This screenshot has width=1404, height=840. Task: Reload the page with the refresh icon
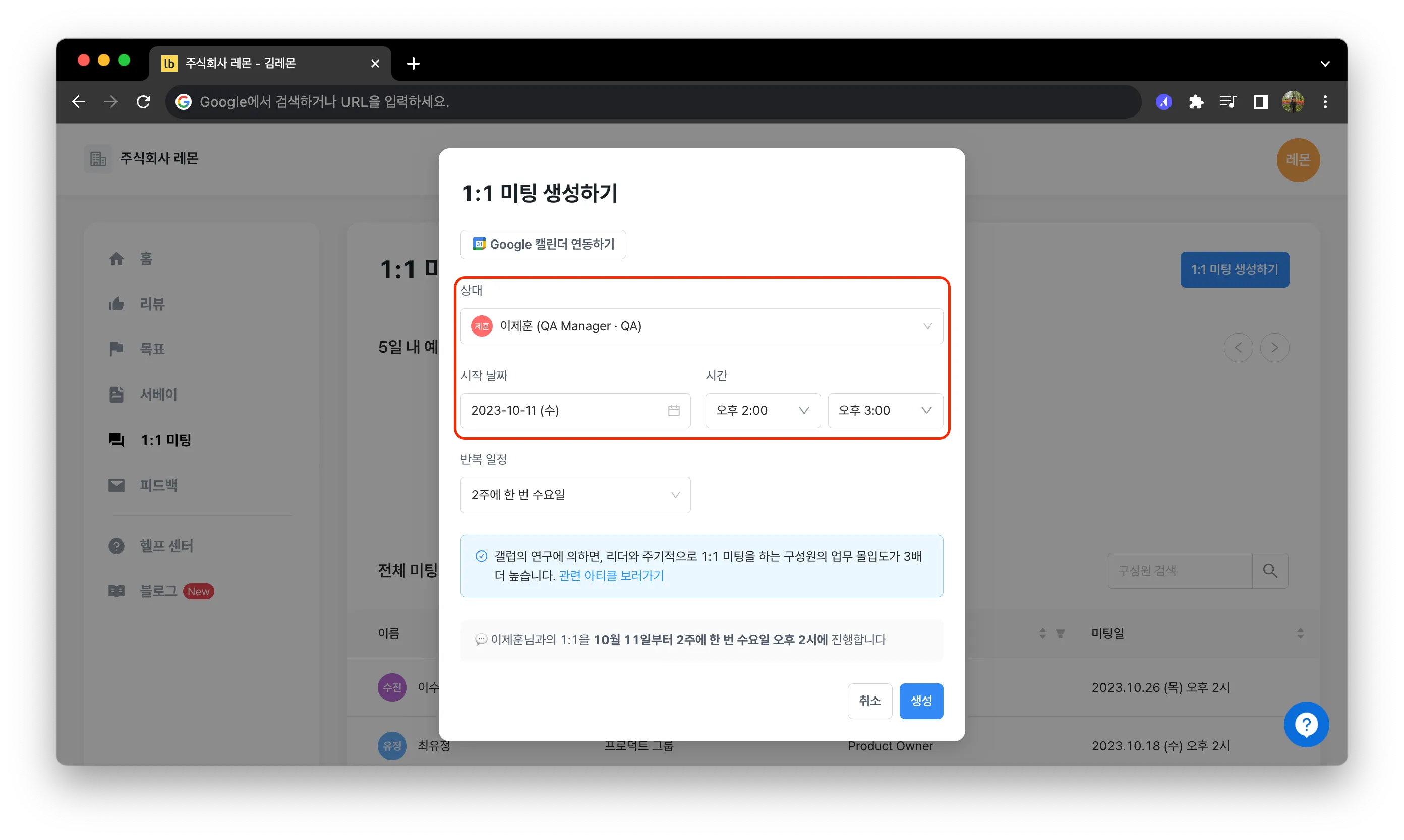[144, 102]
